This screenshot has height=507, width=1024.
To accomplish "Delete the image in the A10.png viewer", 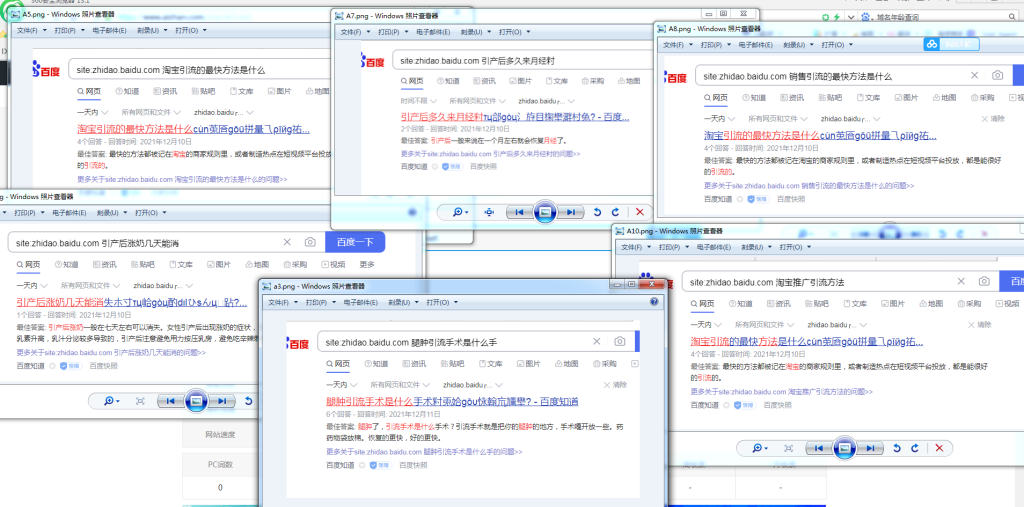I will click(x=938, y=448).
